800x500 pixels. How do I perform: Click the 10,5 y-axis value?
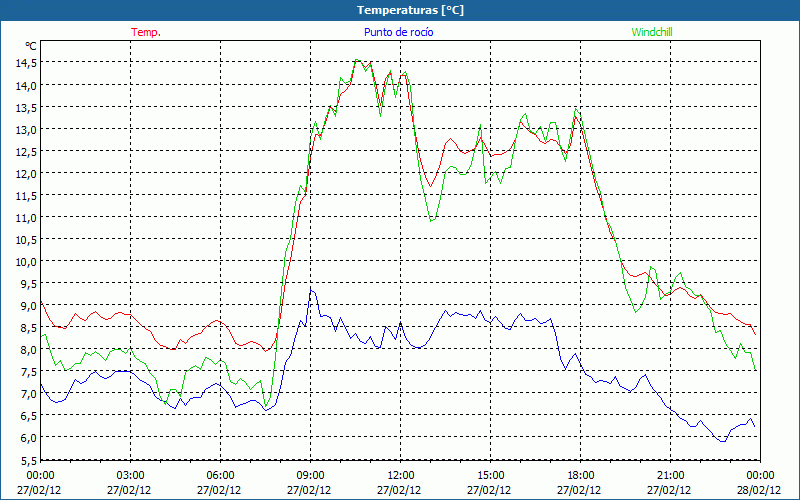(27, 239)
